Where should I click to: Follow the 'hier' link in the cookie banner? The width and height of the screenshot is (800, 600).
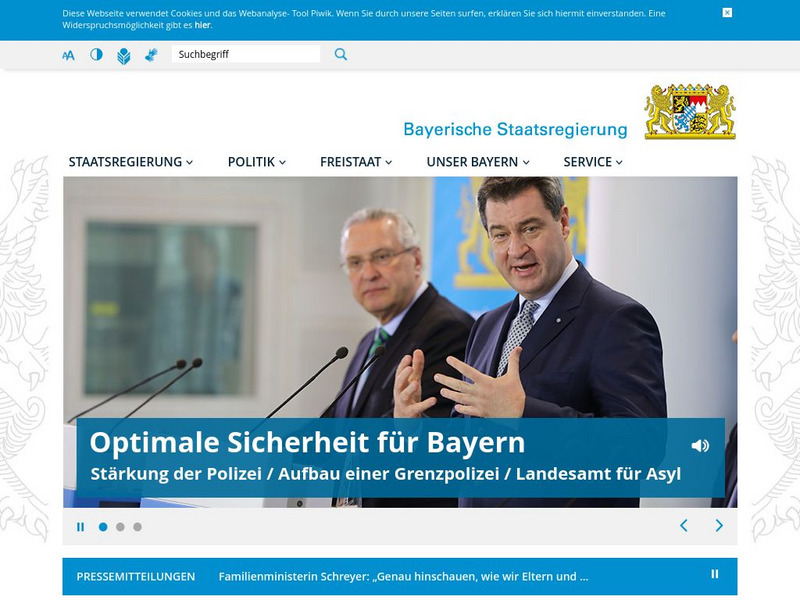point(200,27)
